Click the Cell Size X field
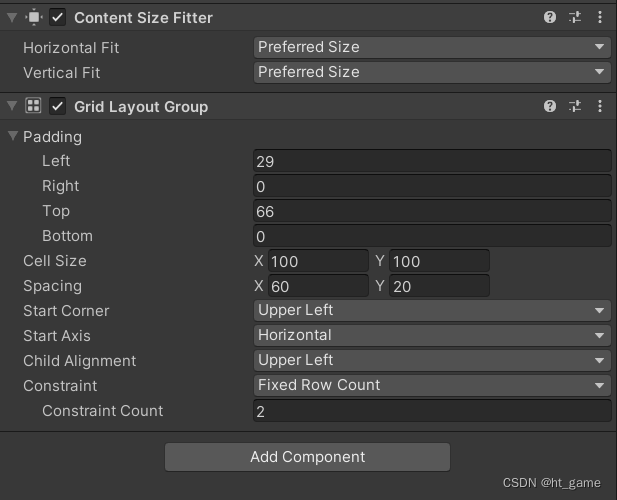 coord(318,261)
